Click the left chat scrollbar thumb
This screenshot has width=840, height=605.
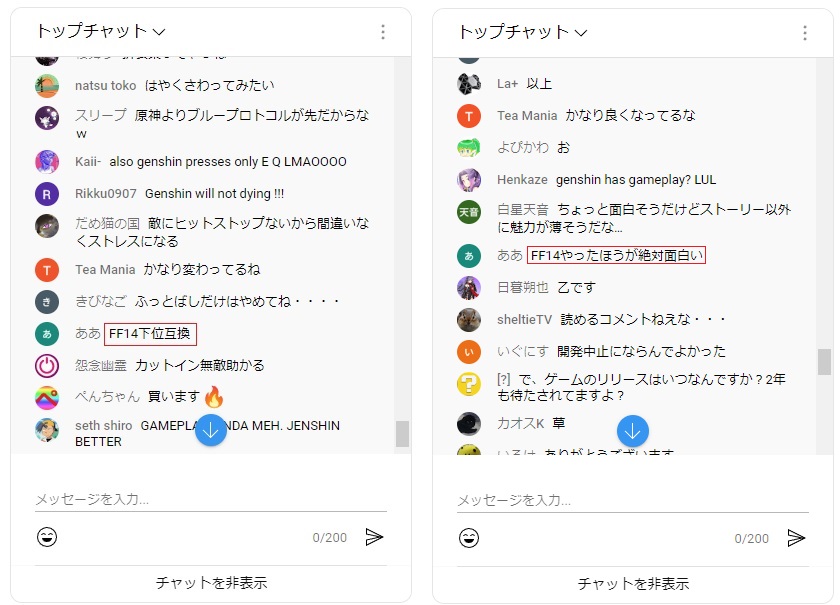pos(402,433)
